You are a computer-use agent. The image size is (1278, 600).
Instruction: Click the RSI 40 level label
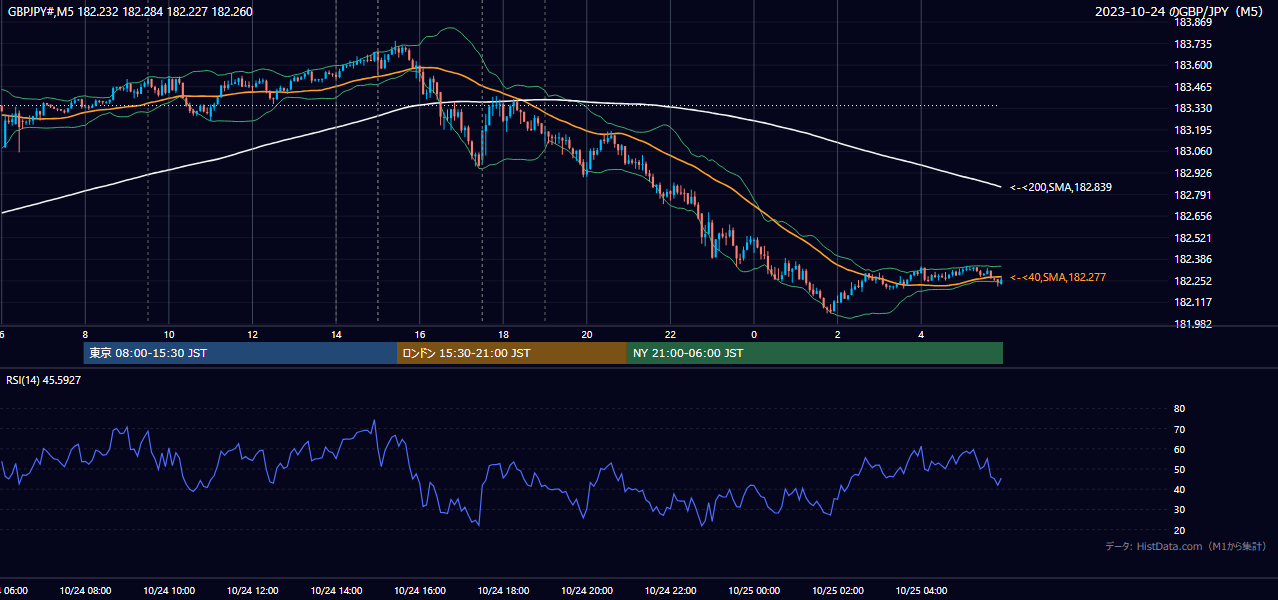point(1179,489)
